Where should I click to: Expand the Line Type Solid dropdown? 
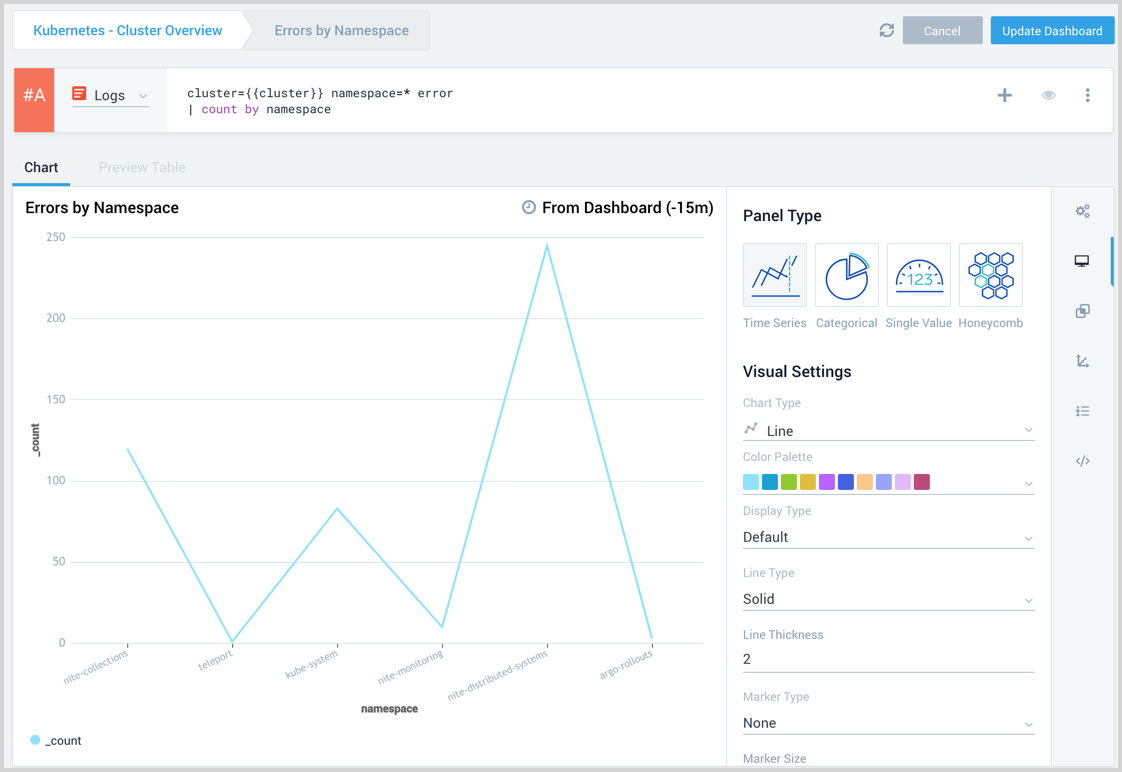pyautogui.click(x=888, y=599)
